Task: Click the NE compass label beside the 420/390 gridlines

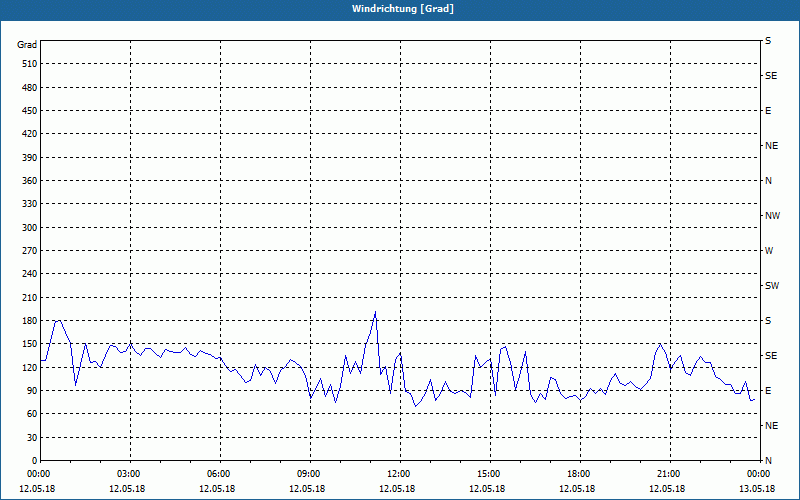Action: [771, 146]
